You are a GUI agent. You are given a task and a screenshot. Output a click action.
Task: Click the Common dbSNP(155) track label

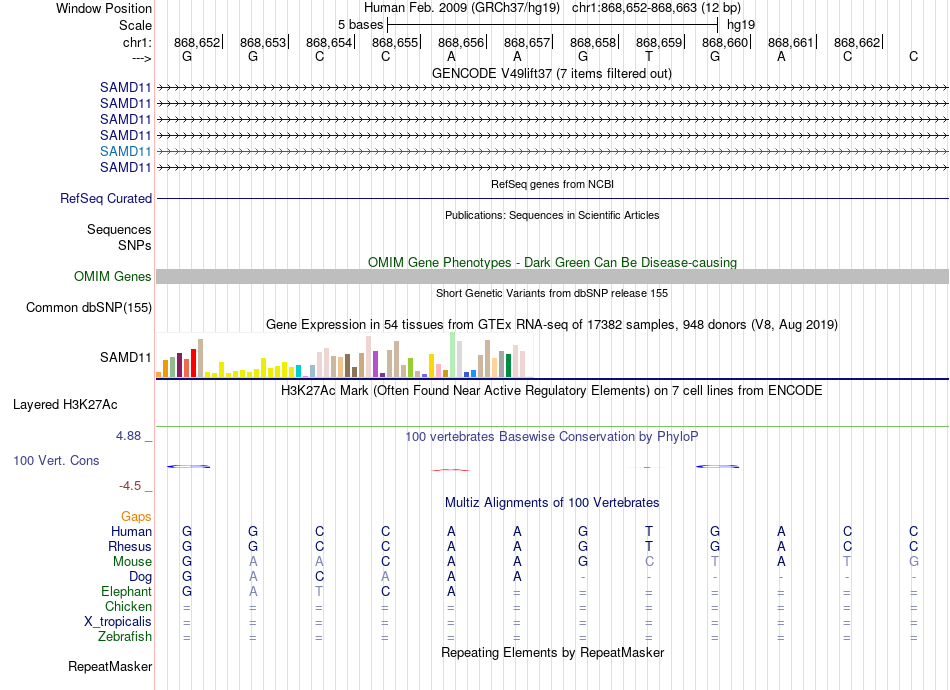coord(89,308)
